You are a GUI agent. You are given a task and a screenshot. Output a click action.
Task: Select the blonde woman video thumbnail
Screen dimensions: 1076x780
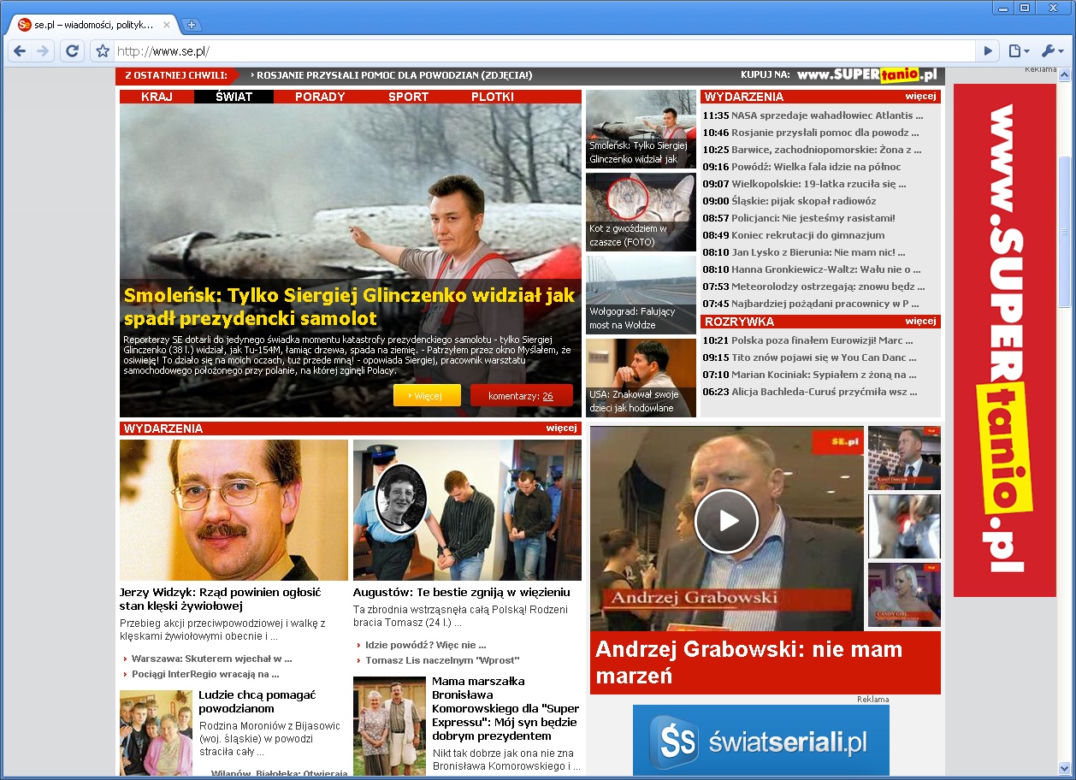pos(904,595)
